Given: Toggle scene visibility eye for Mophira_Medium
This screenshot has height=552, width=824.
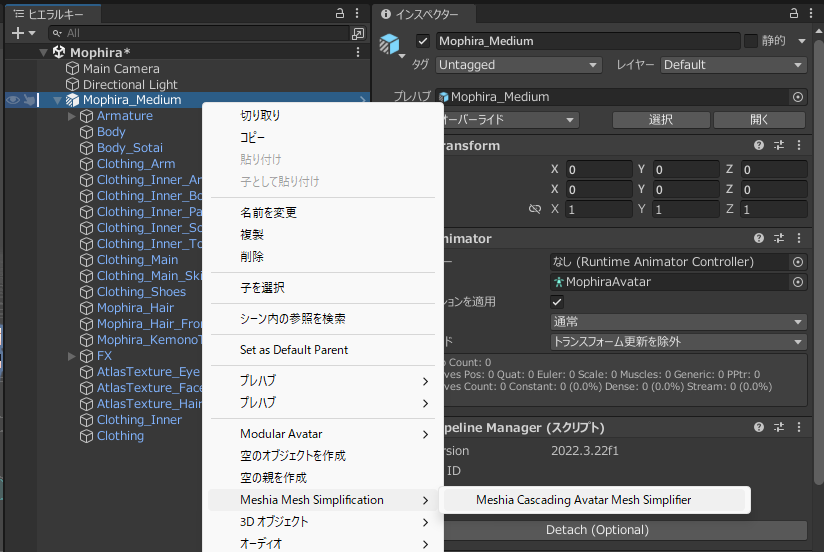Looking at the screenshot, I should [13, 100].
